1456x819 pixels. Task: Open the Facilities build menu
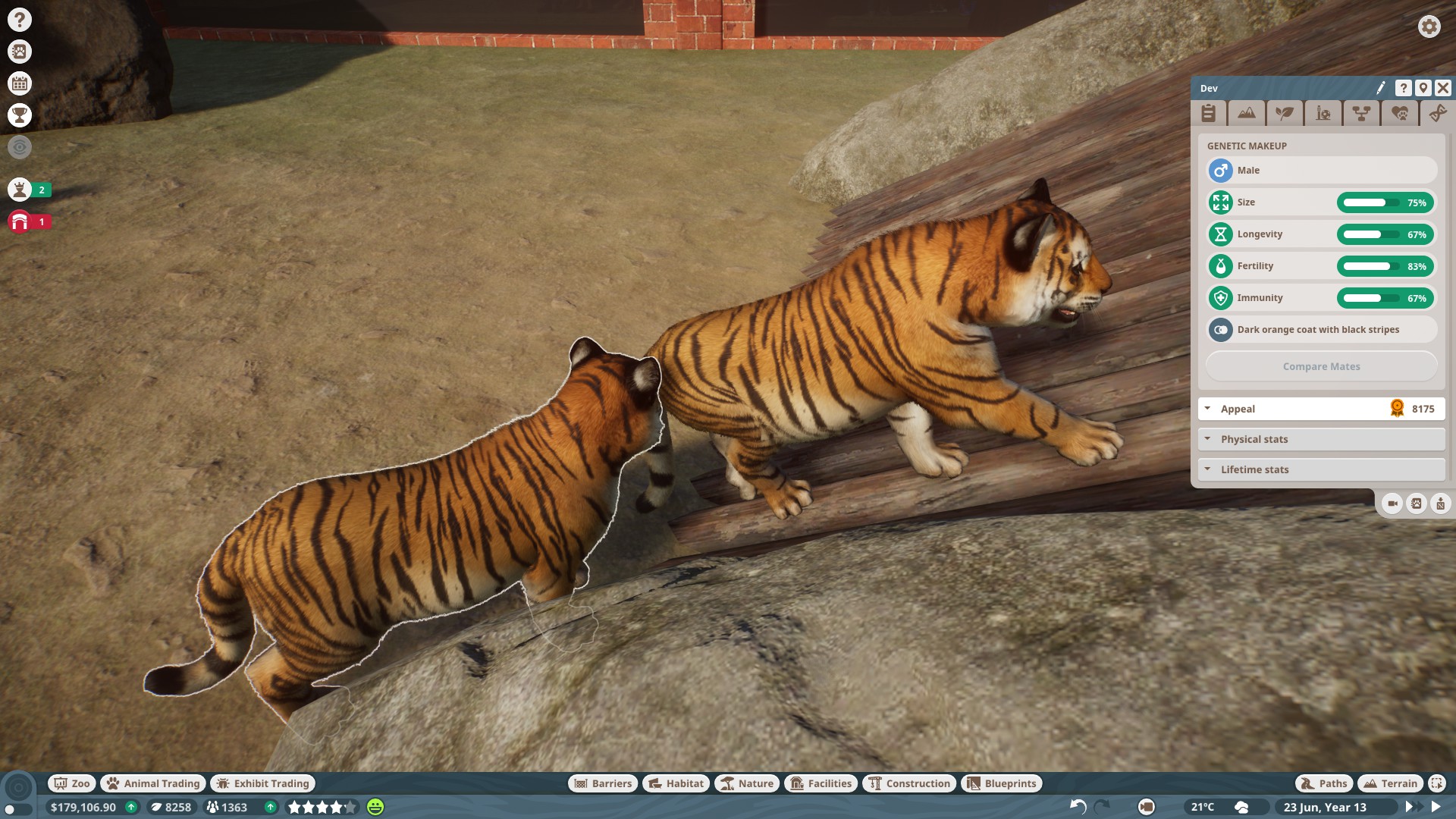pos(821,783)
